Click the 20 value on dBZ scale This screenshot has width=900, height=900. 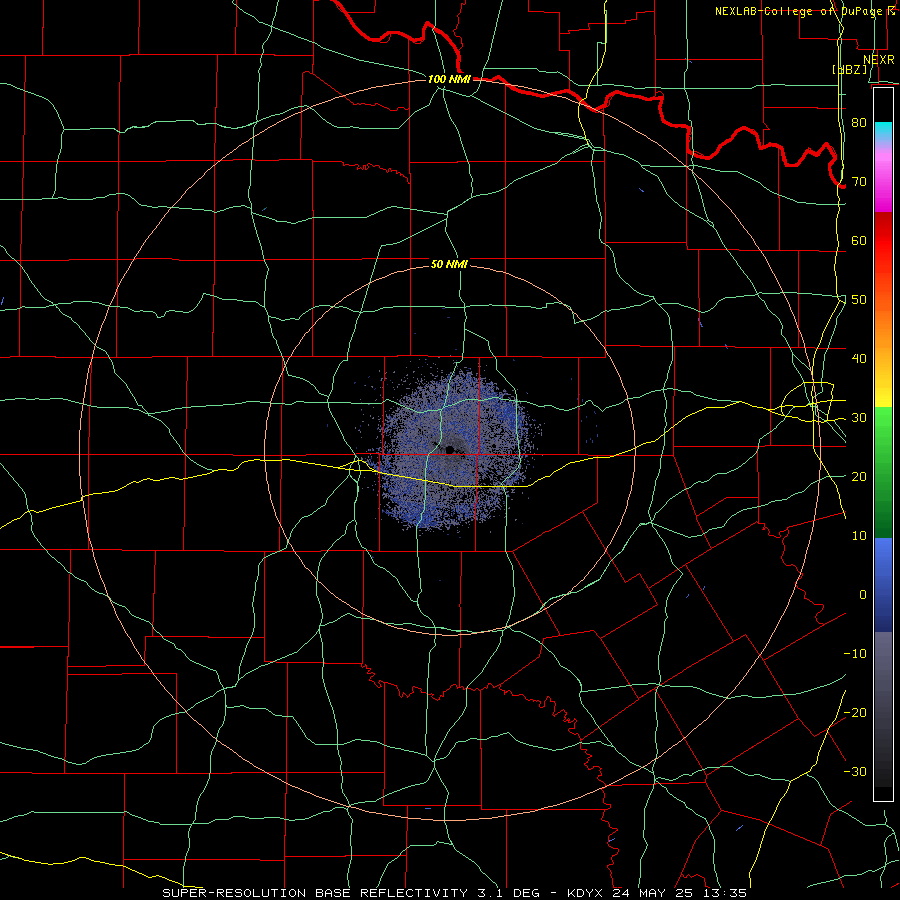click(859, 476)
